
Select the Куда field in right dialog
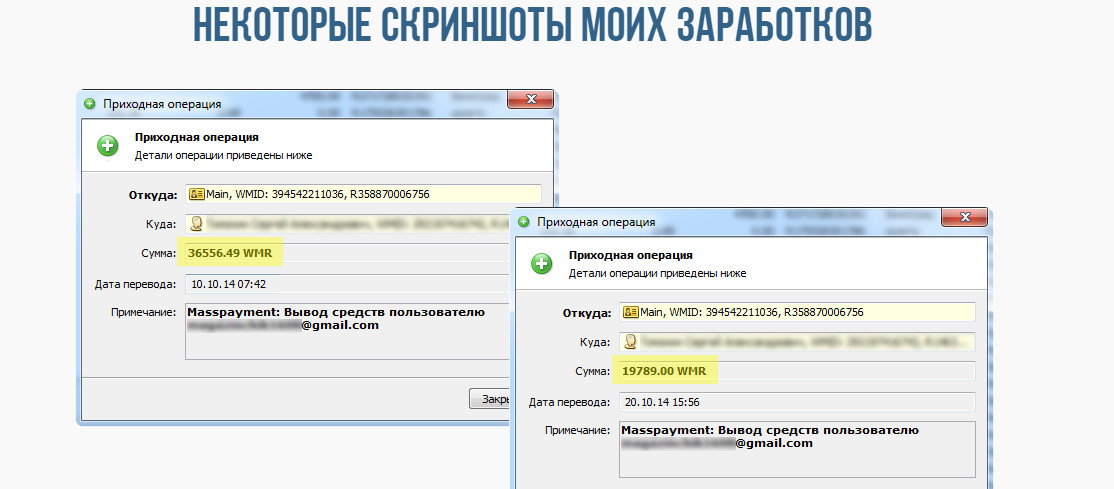click(x=797, y=342)
